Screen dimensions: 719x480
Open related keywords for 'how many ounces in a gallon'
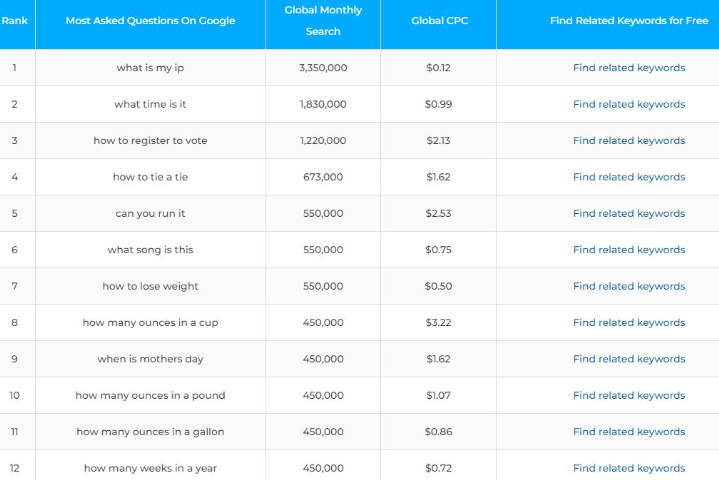point(629,432)
